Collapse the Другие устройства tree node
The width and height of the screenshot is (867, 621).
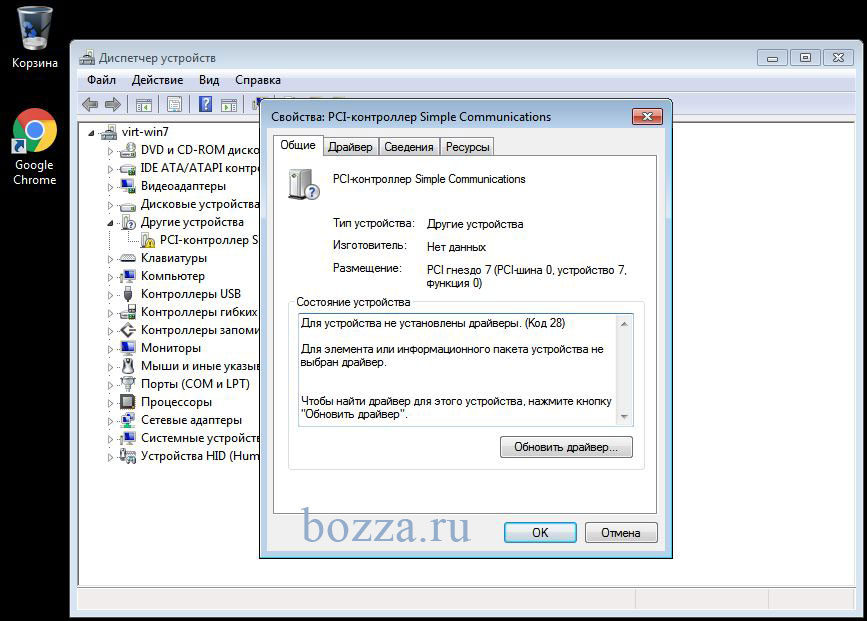pyautogui.click(x=111, y=222)
